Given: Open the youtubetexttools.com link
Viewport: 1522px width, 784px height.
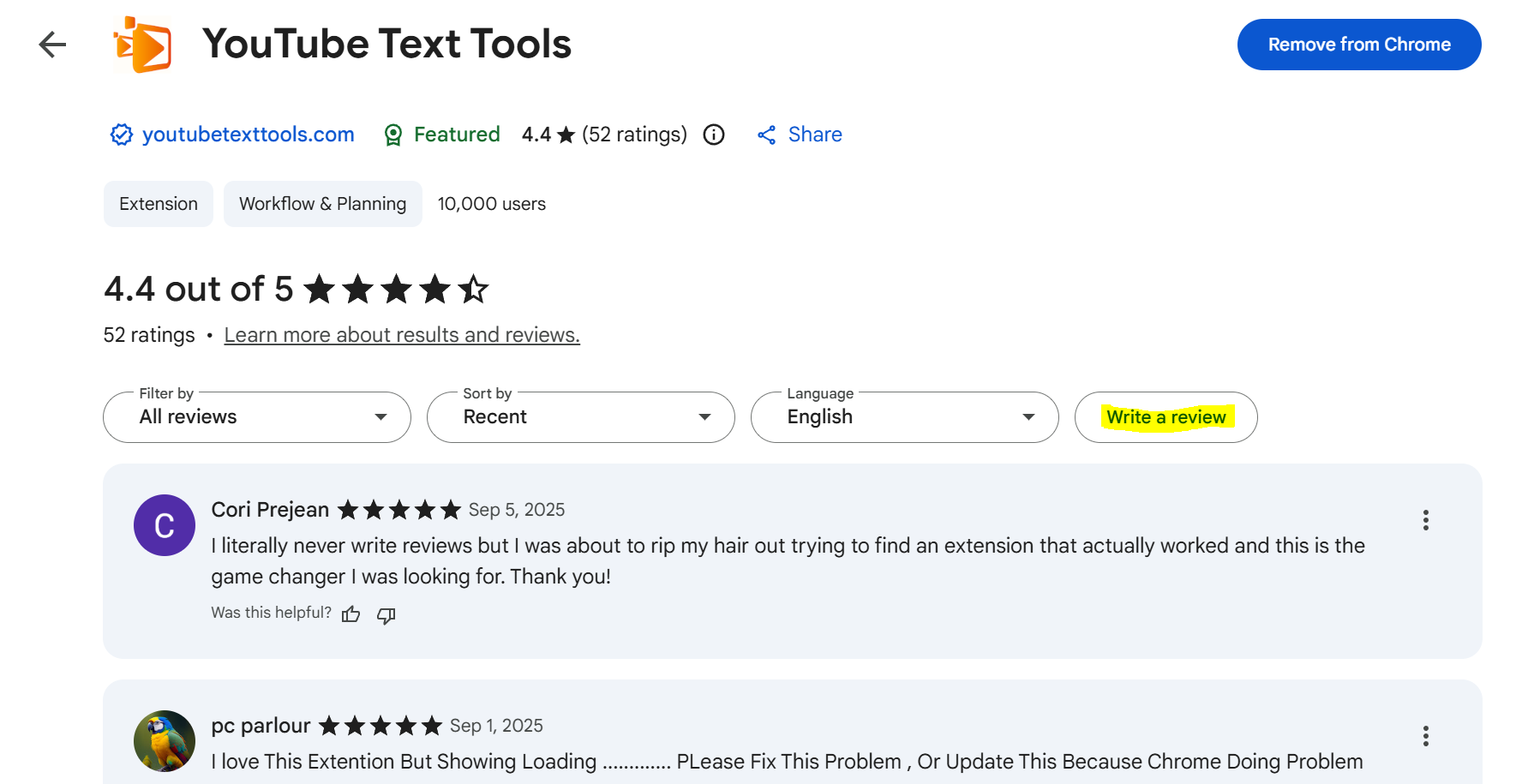Looking at the screenshot, I should [249, 135].
